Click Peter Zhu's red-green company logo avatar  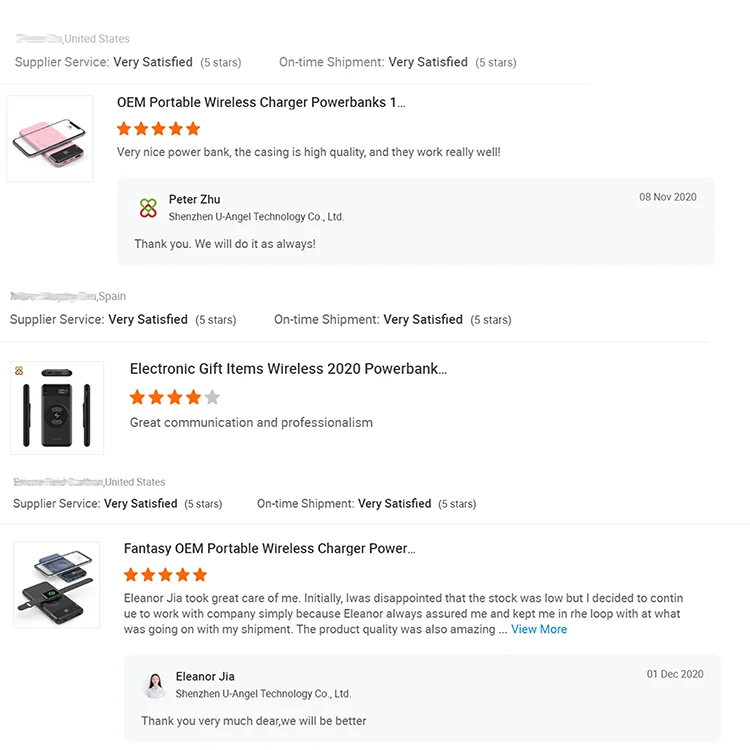click(x=148, y=208)
